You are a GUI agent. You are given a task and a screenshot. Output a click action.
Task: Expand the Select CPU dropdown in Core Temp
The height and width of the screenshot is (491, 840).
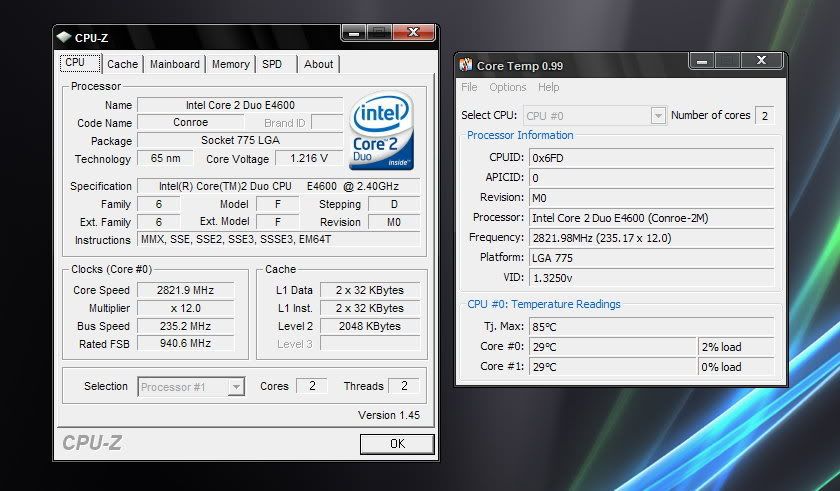(x=658, y=116)
